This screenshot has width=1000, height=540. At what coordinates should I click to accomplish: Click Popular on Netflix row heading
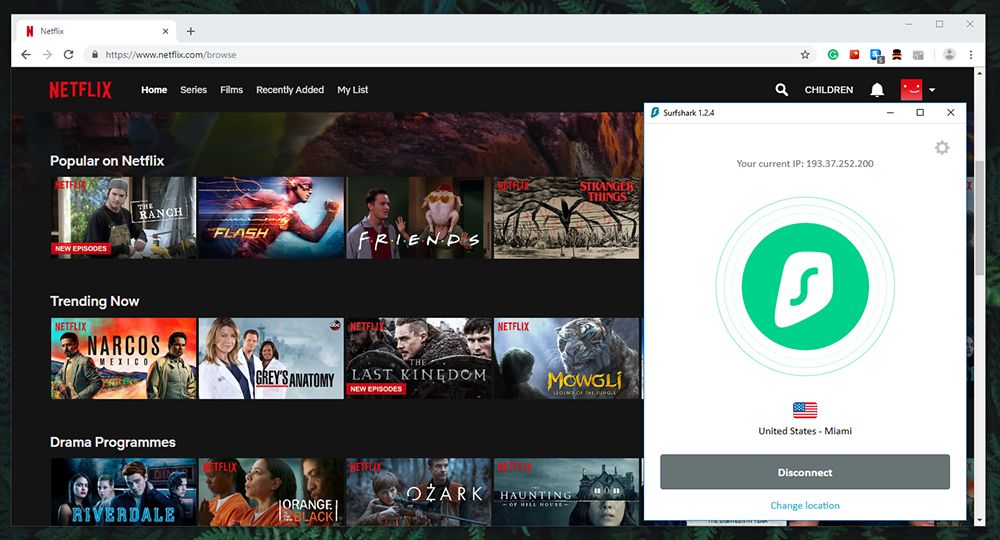[107, 161]
